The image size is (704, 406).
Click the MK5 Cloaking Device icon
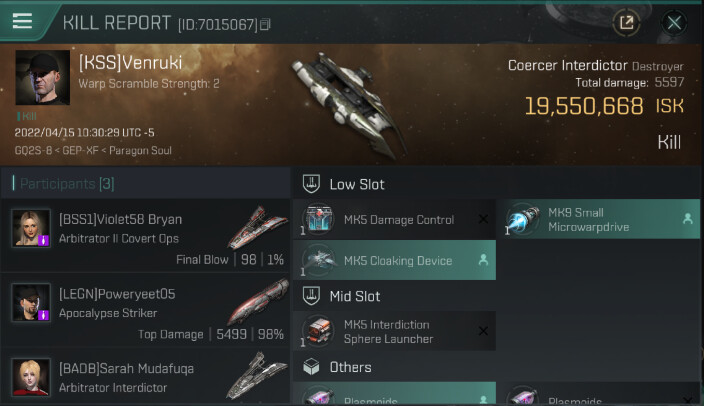[x=319, y=260]
